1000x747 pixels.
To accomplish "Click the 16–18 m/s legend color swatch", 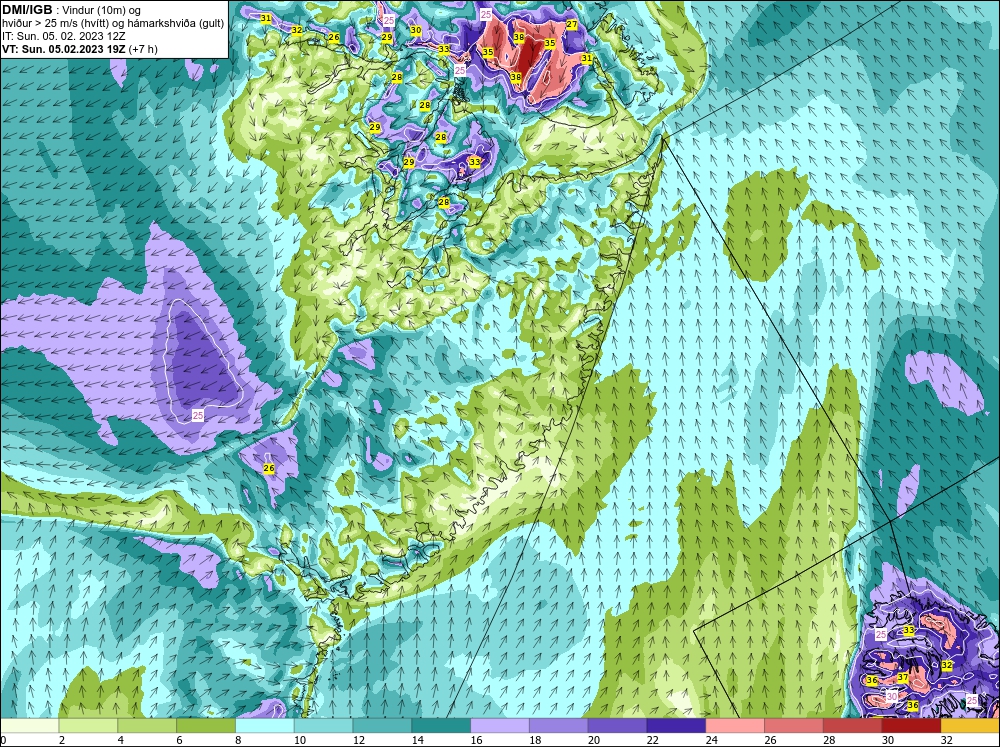I will tap(500, 726).
